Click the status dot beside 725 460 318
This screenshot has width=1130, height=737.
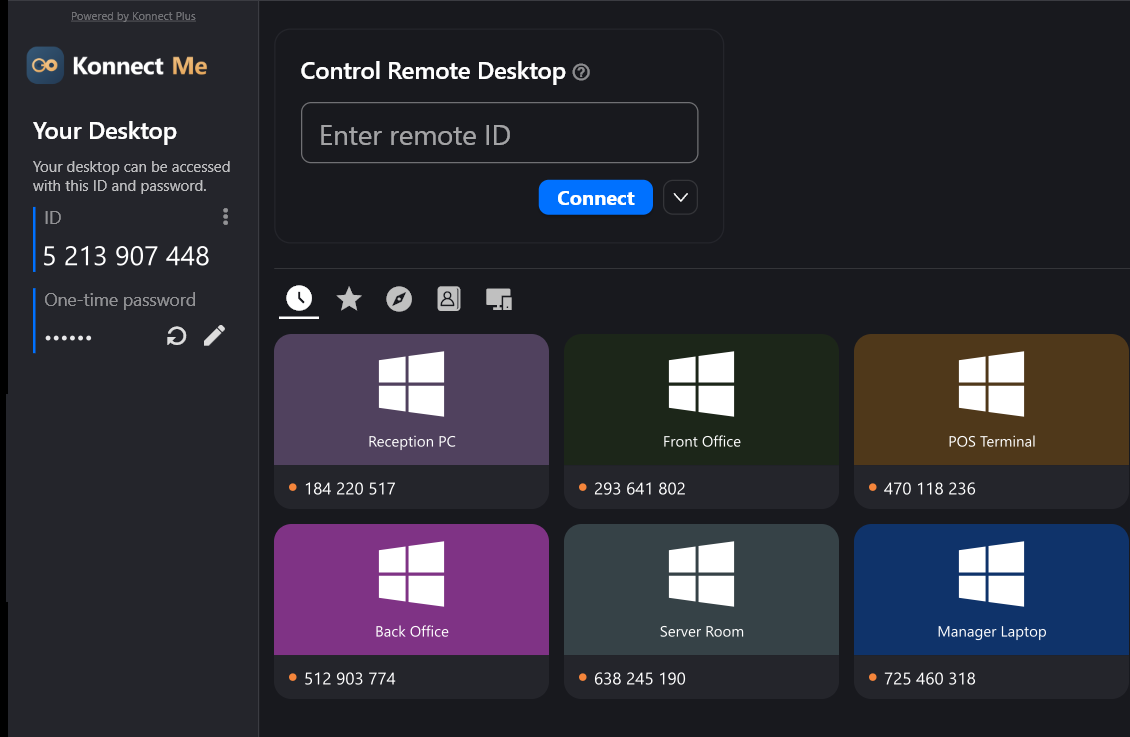pos(873,677)
